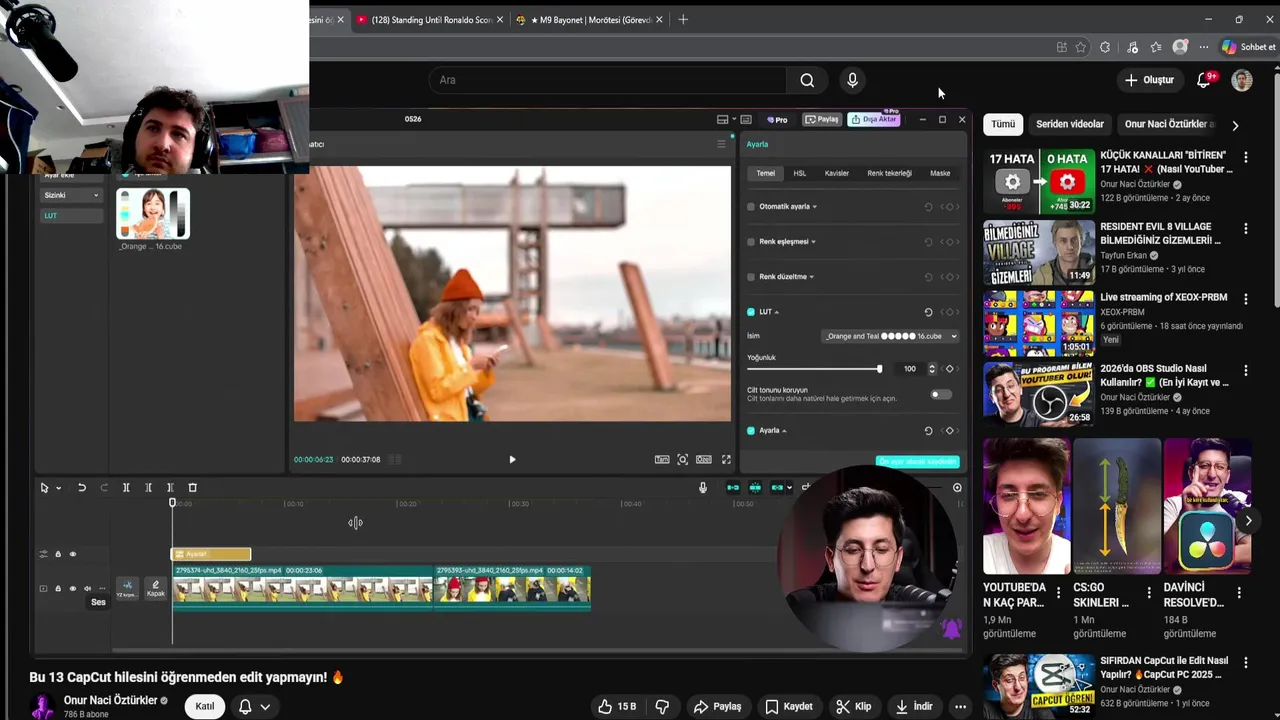1280x720 pixels.
Task: Click the Dışa Aktar export button
Action: click(x=875, y=119)
